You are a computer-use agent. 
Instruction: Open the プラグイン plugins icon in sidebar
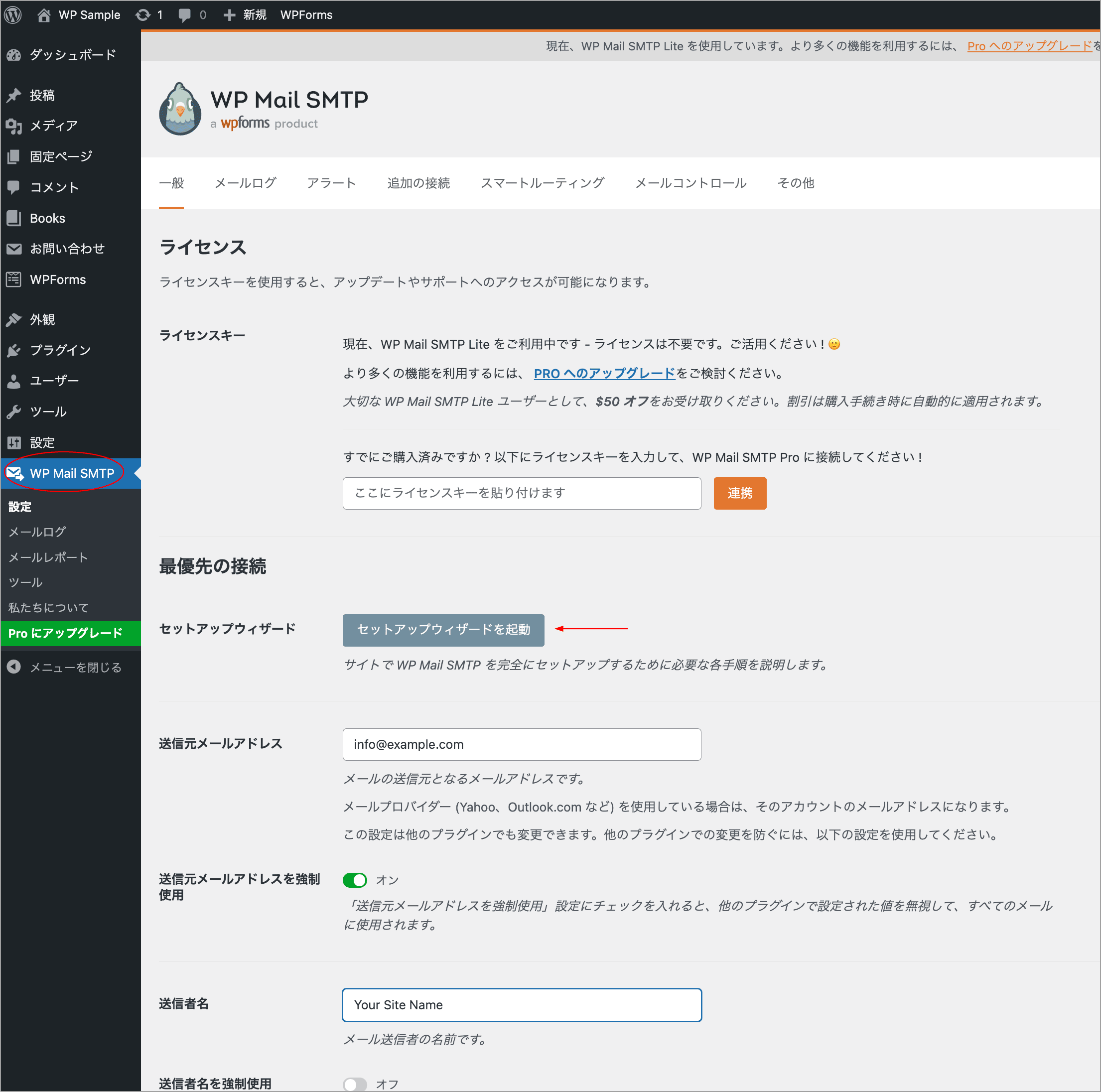[14, 351]
